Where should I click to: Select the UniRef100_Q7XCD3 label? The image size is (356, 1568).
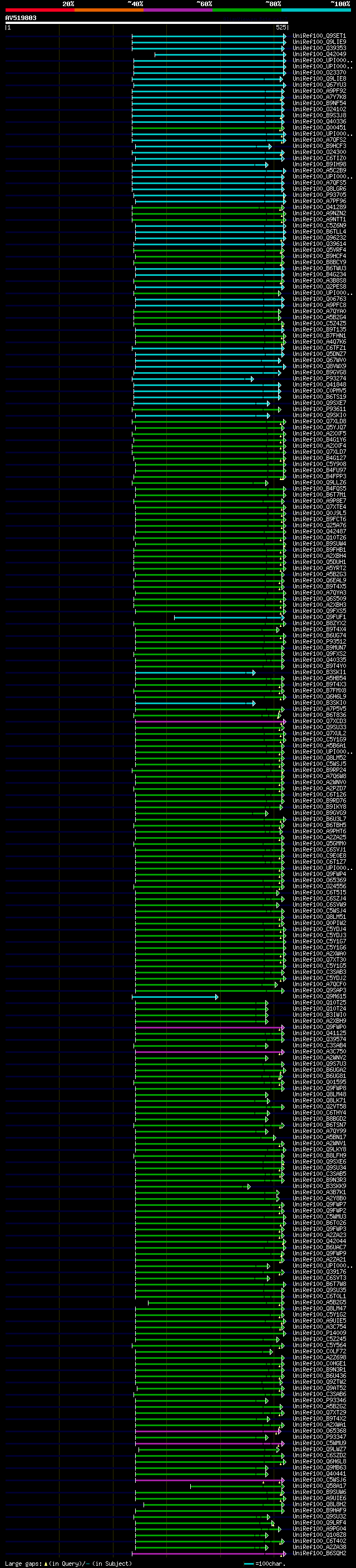319,721
